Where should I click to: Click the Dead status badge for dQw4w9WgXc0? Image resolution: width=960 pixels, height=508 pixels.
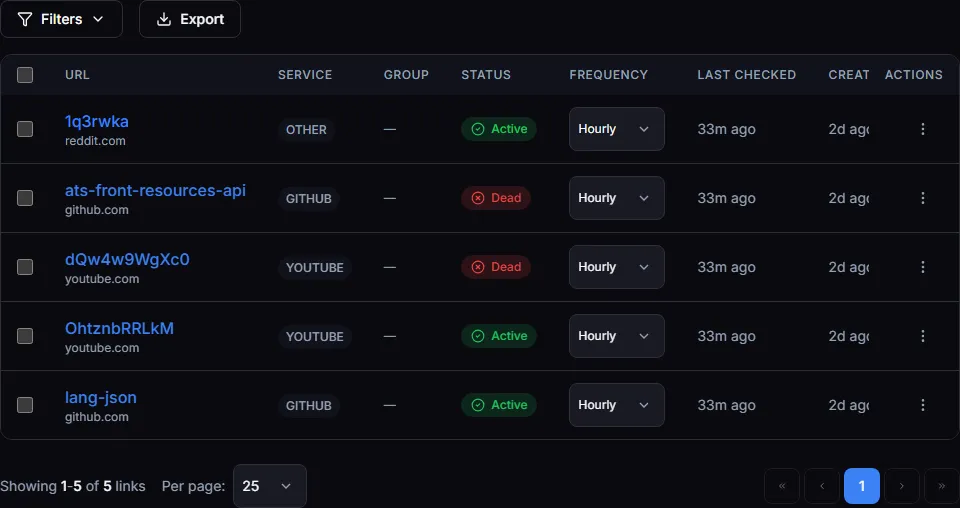click(x=497, y=267)
